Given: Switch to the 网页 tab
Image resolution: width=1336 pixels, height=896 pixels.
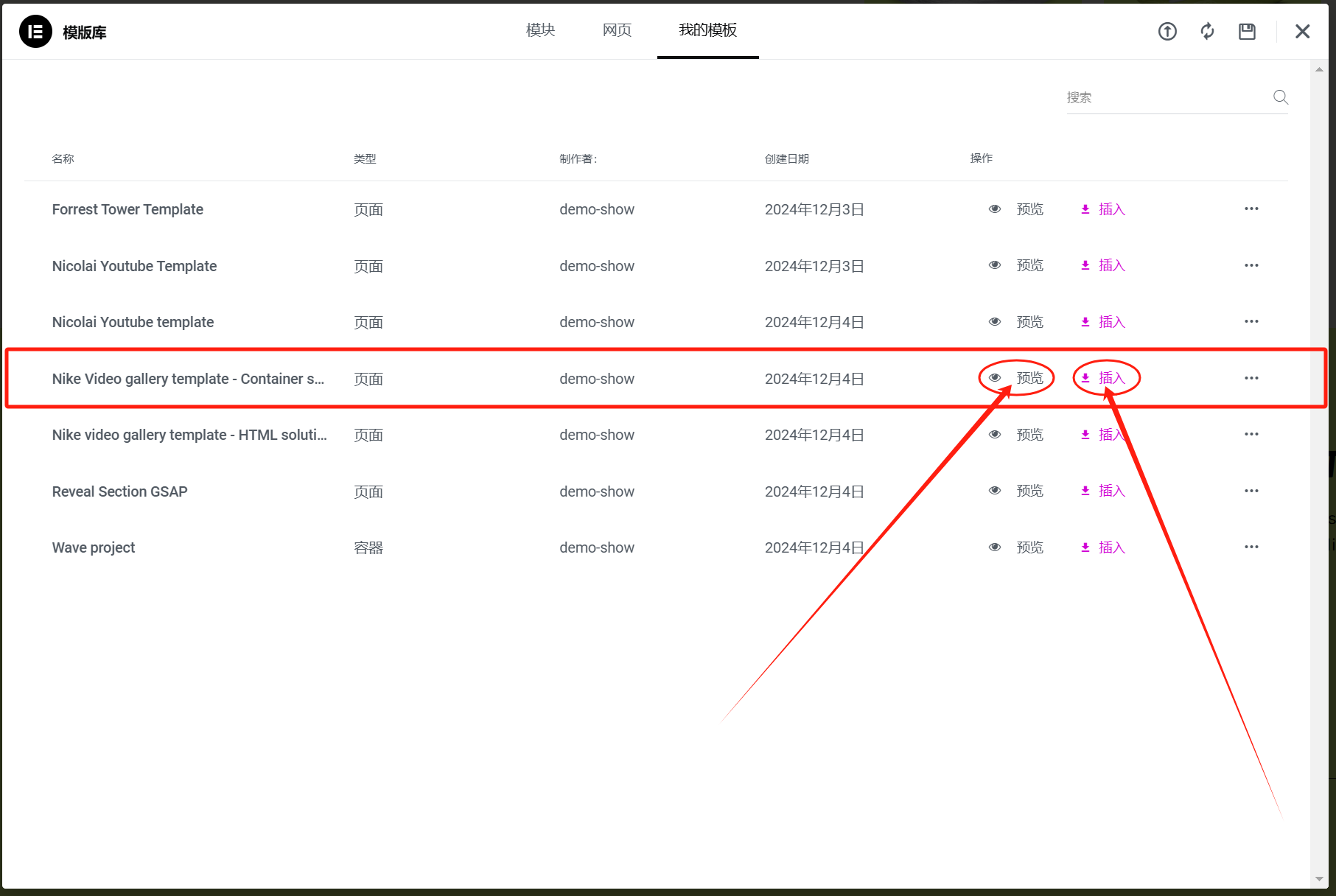Looking at the screenshot, I should coord(616,29).
